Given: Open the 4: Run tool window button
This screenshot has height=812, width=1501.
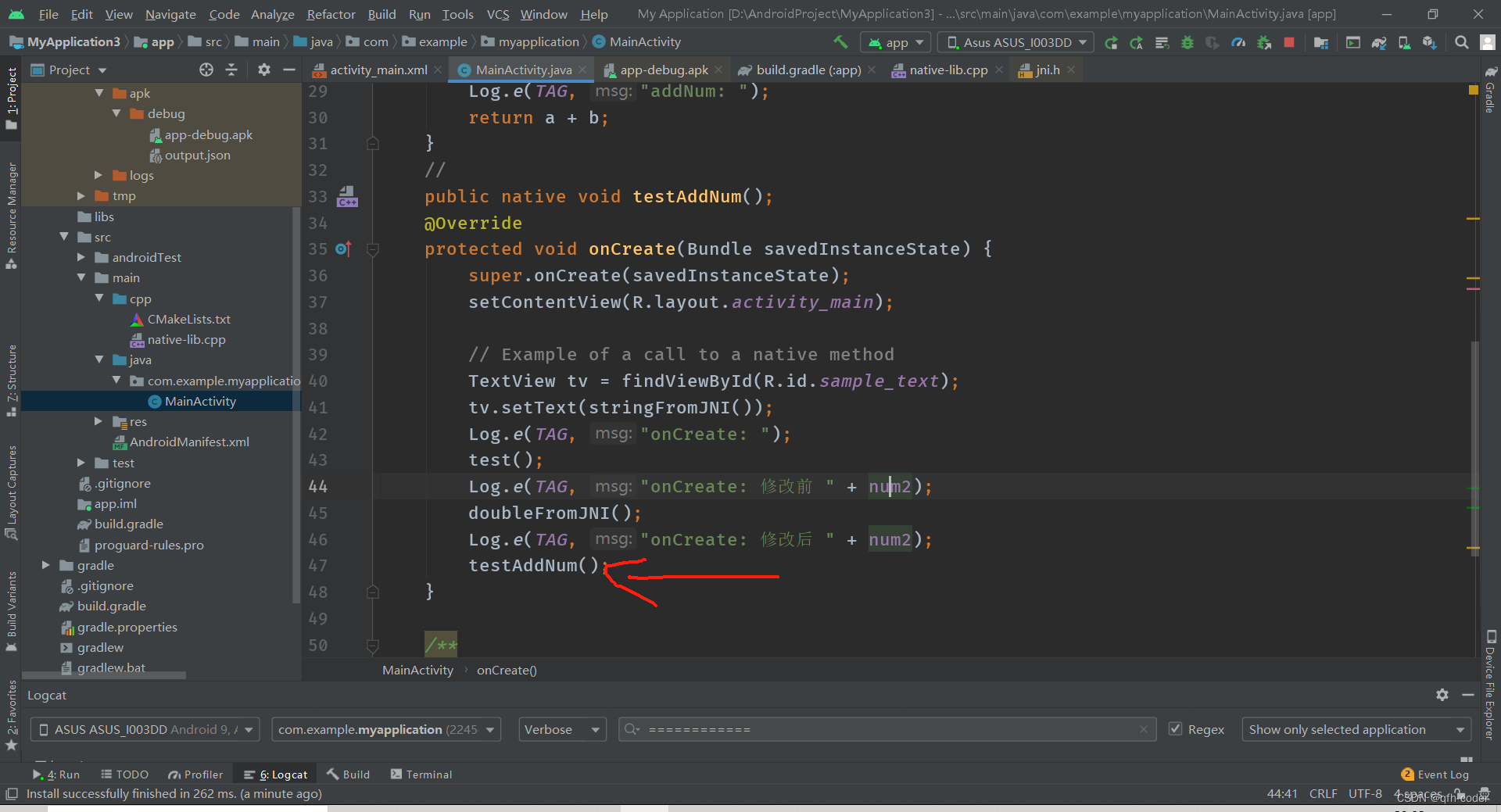Looking at the screenshot, I should coord(56,774).
